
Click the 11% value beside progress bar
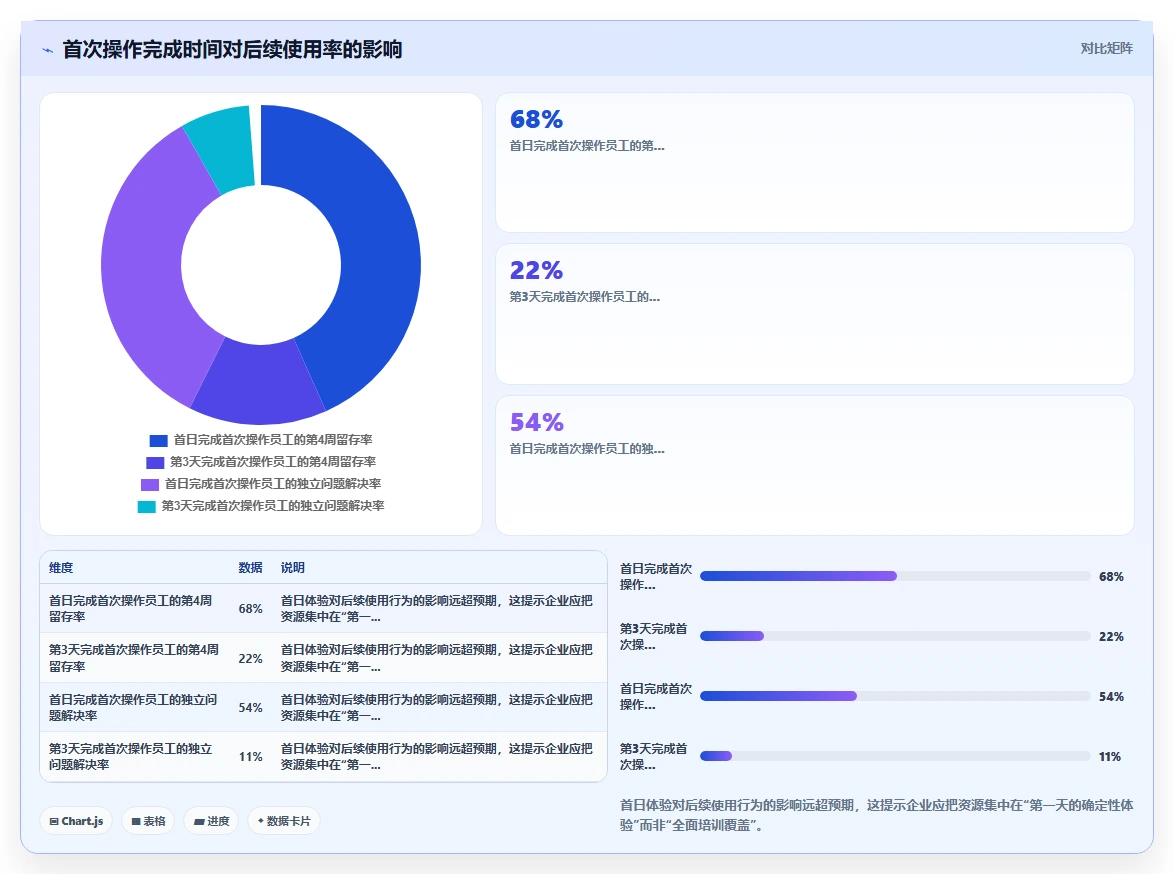tap(1110, 756)
